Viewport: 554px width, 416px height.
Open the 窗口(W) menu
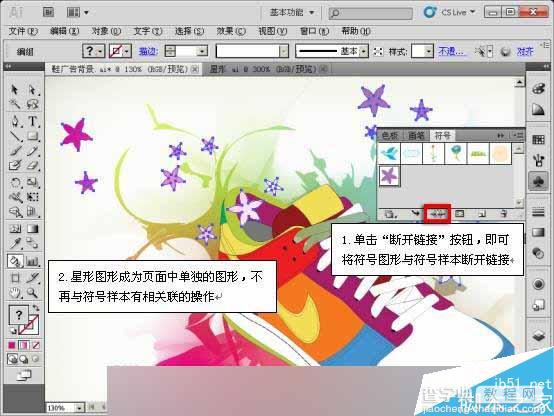314,31
